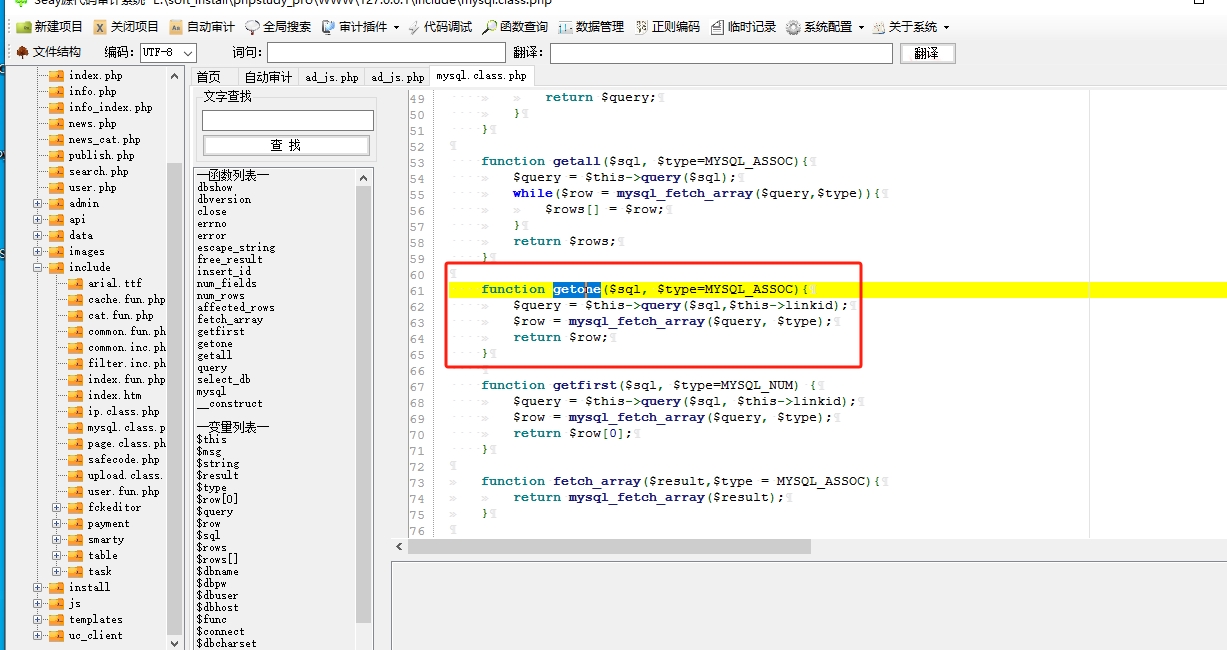Open the 代码调试 (Code Debug) tool

[x=440, y=27]
